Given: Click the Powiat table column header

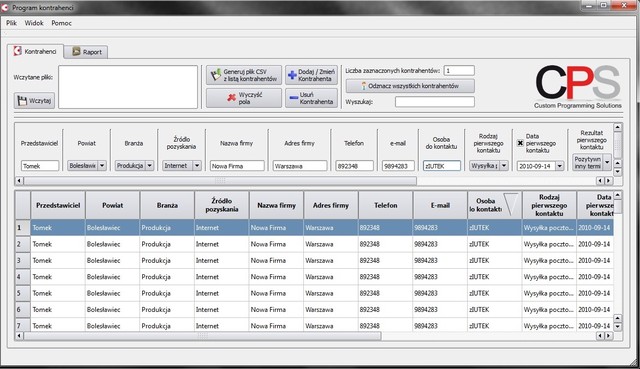Looking at the screenshot, I should [113, 205].
